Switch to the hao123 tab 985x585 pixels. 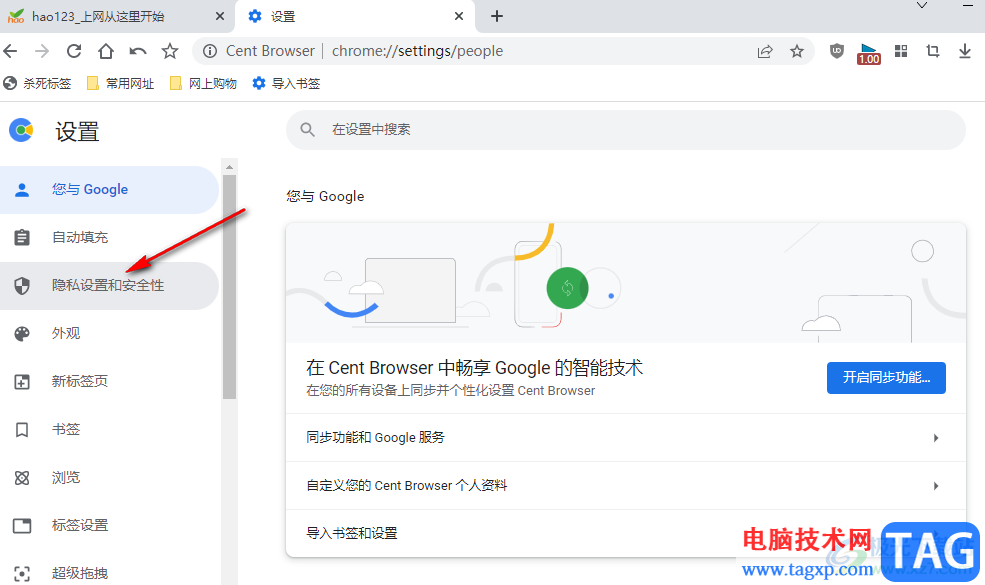point(117,16)
